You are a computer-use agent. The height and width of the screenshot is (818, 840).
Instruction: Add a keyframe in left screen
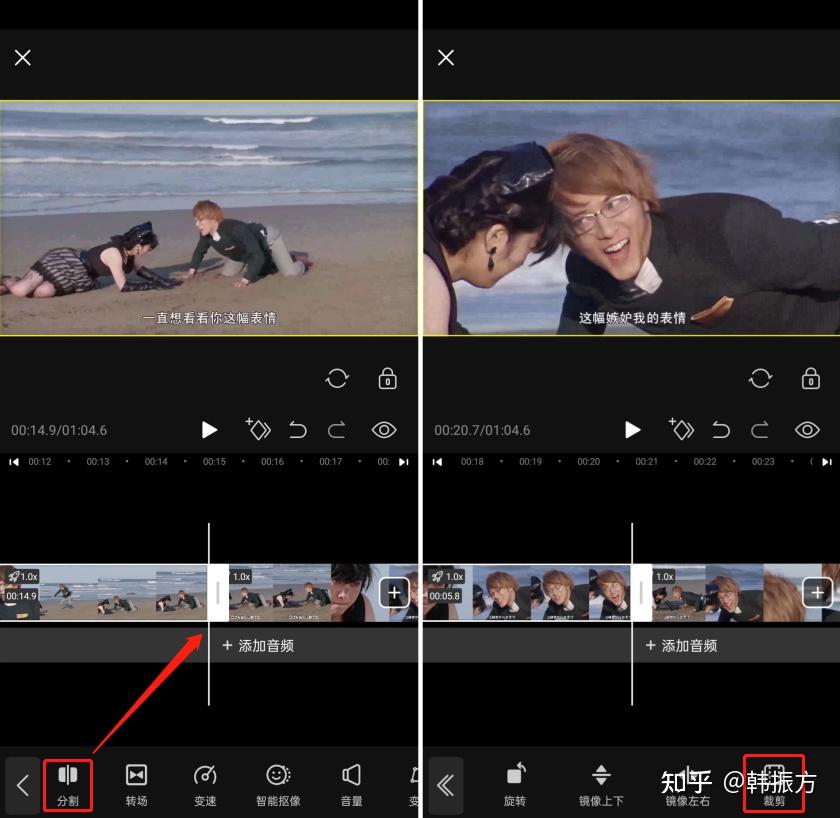258,429
